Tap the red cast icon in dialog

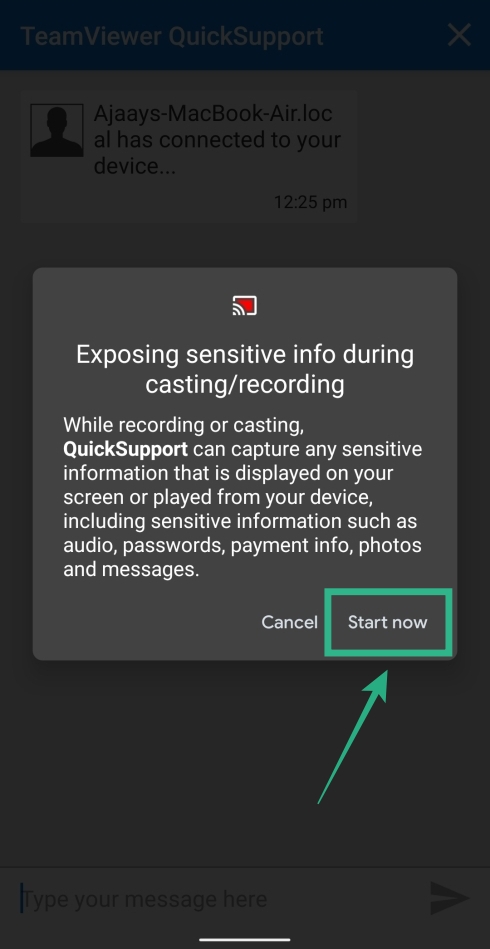click(x=244, y=306)
